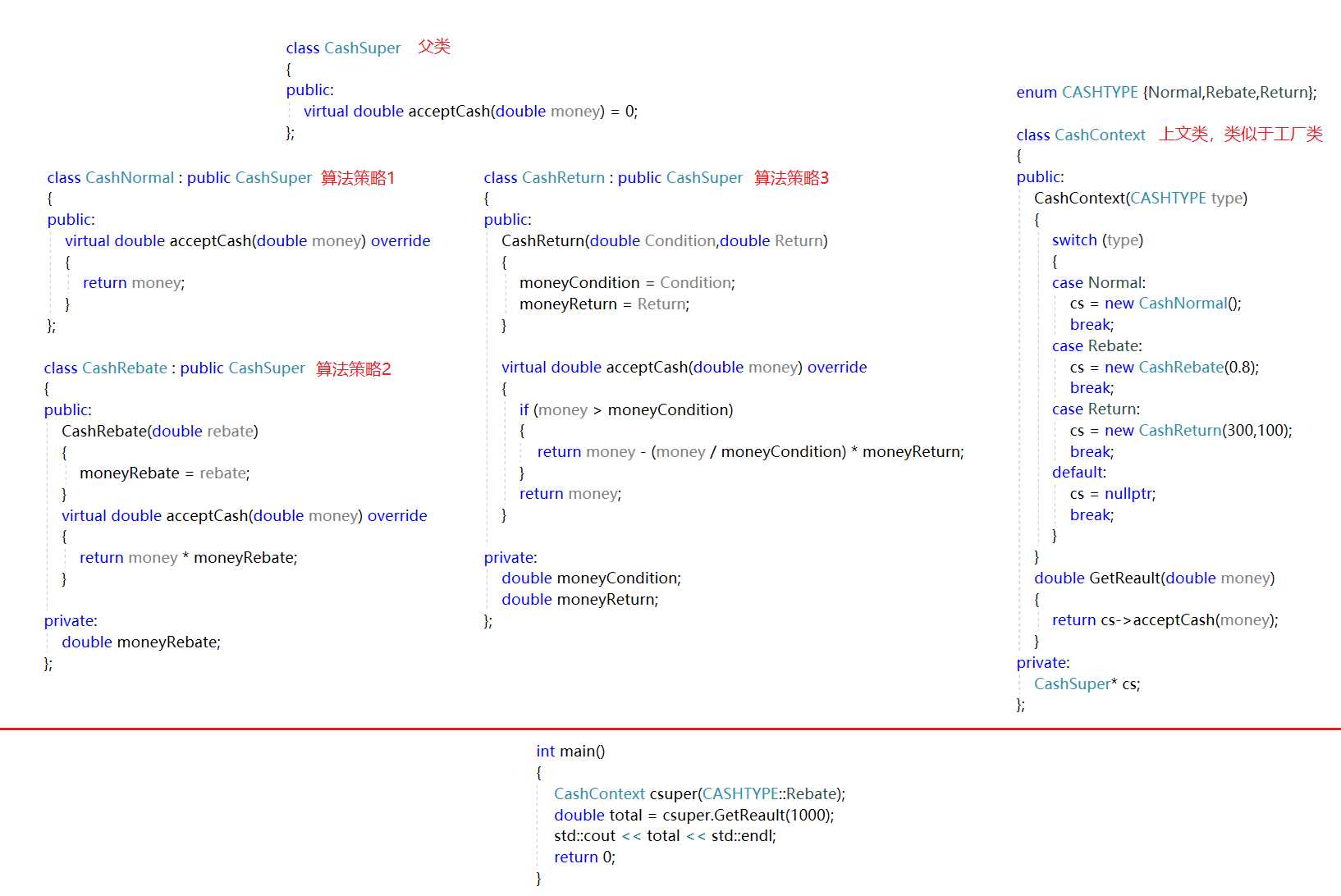
Task: Click the 'moneyRebate = rebate;' statement
Action: pos(165,473)
